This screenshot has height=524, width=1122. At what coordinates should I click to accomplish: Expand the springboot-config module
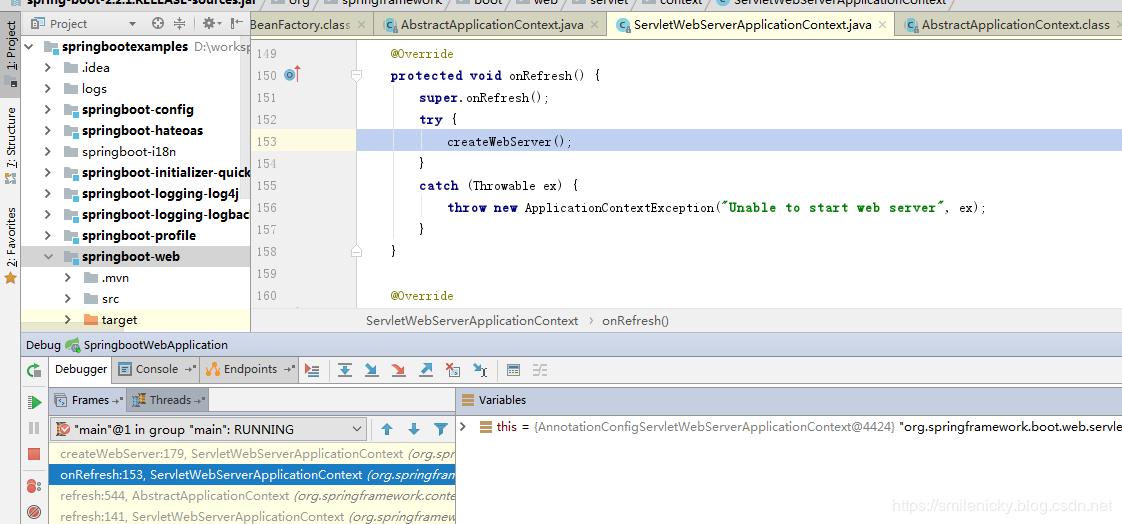(x=48, y=110)
